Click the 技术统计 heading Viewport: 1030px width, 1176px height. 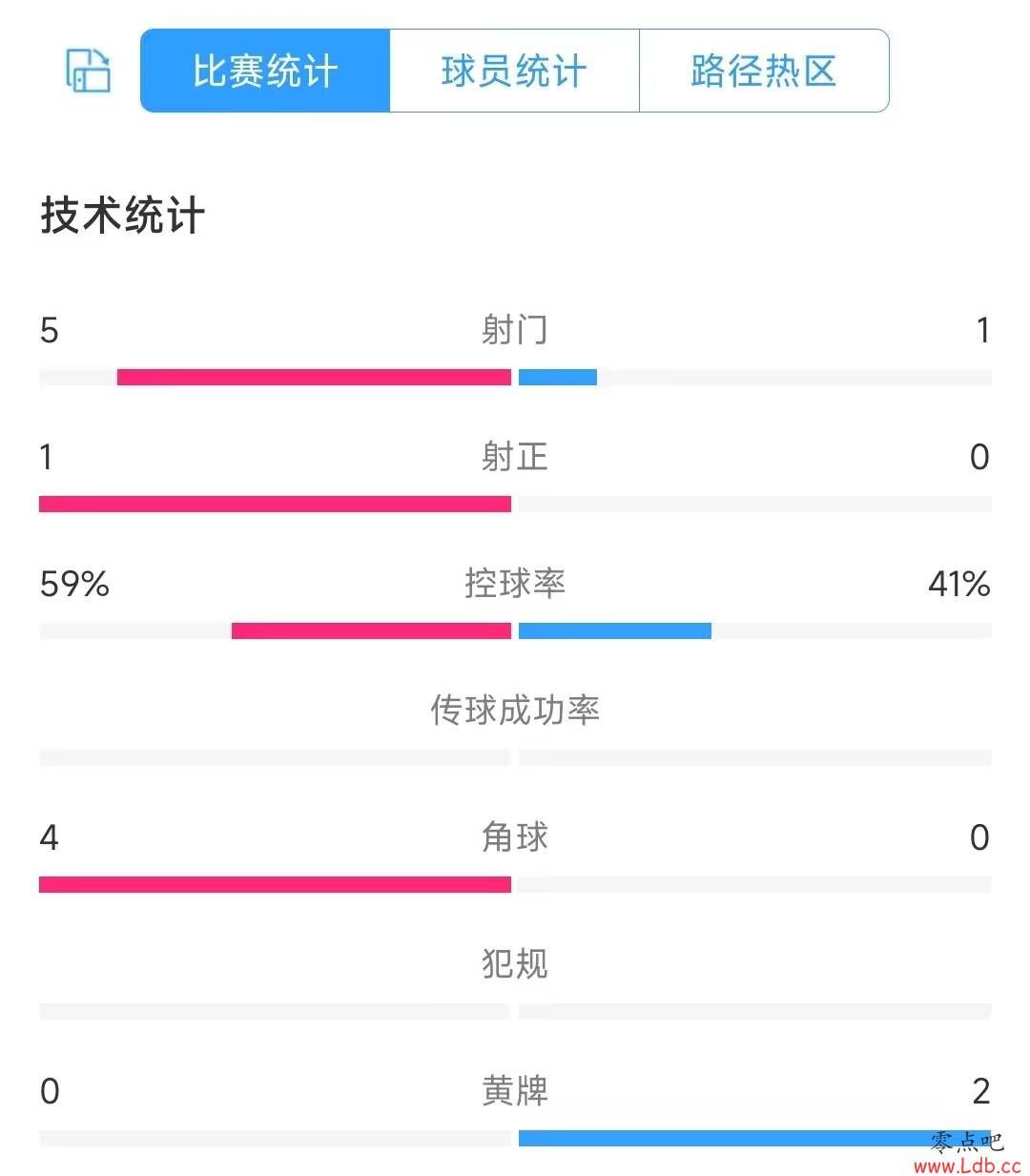123,216
